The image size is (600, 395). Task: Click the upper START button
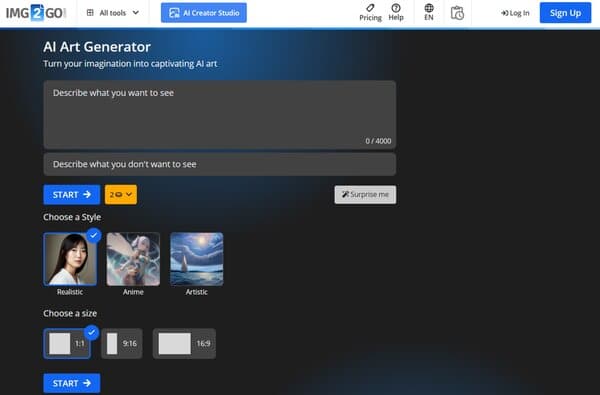pos(72,195)
